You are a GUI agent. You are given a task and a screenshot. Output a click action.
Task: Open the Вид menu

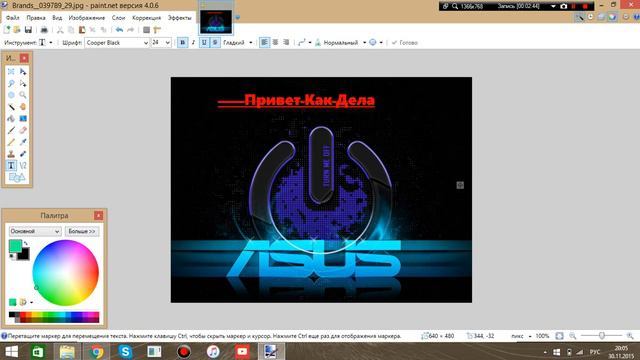tap(57, 18)
